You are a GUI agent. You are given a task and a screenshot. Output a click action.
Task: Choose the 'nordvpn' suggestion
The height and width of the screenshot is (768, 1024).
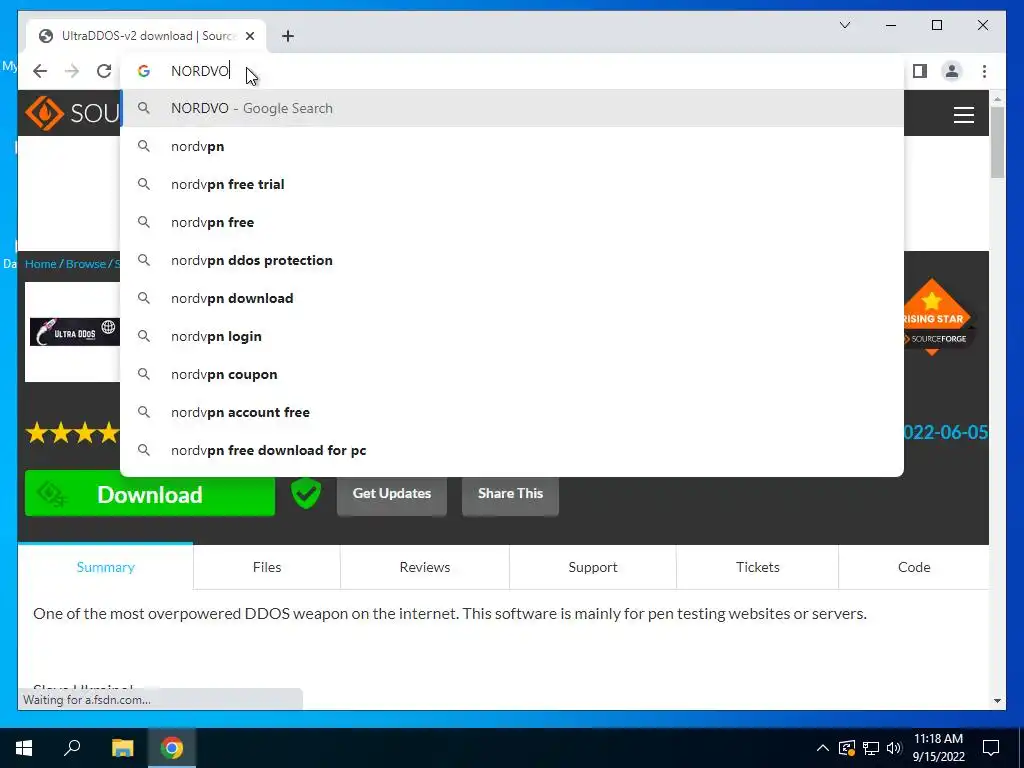(512, 146)
